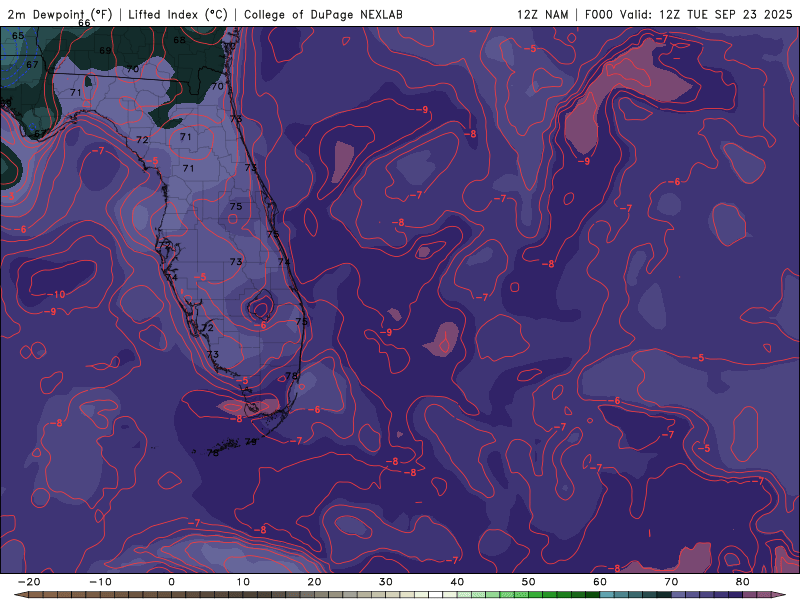Click the '79' dewpoint value over the Keys

[x=251, y=442]
